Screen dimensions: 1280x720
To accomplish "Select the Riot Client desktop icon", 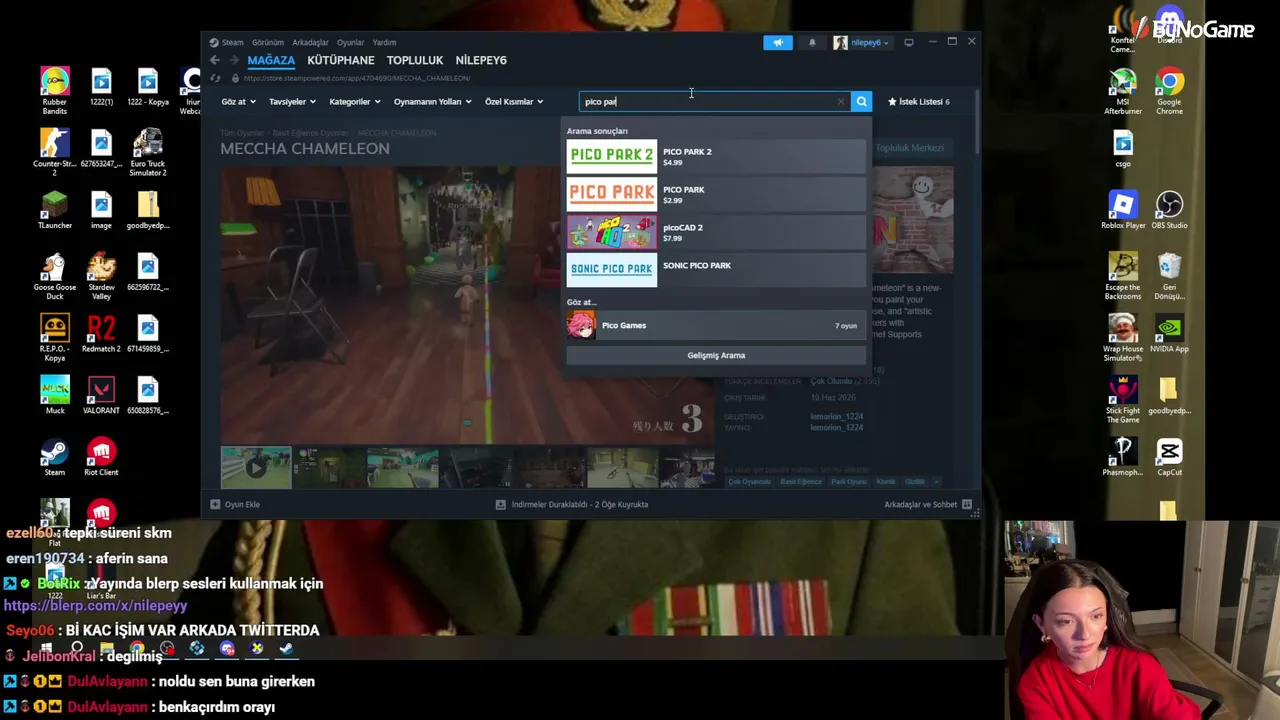I will tap(101, 458).
